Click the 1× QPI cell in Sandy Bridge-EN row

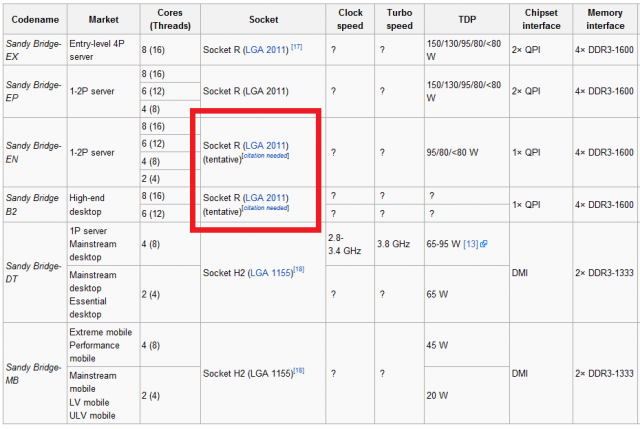coord(541,152)
